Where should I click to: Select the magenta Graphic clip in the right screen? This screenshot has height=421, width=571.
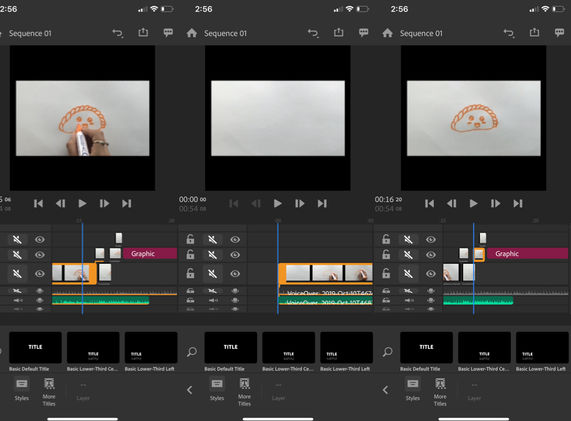528,253
